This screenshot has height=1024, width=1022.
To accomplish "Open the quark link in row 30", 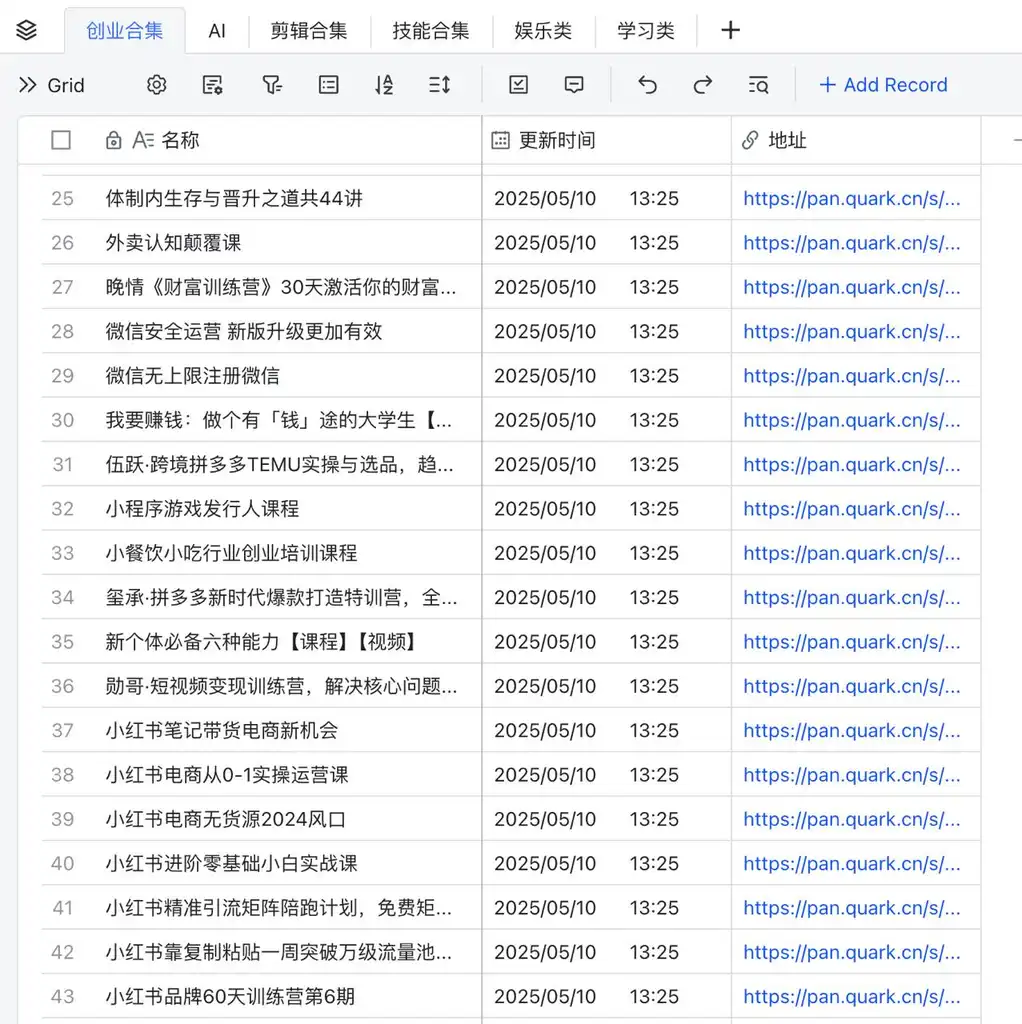I will point(852,420).
